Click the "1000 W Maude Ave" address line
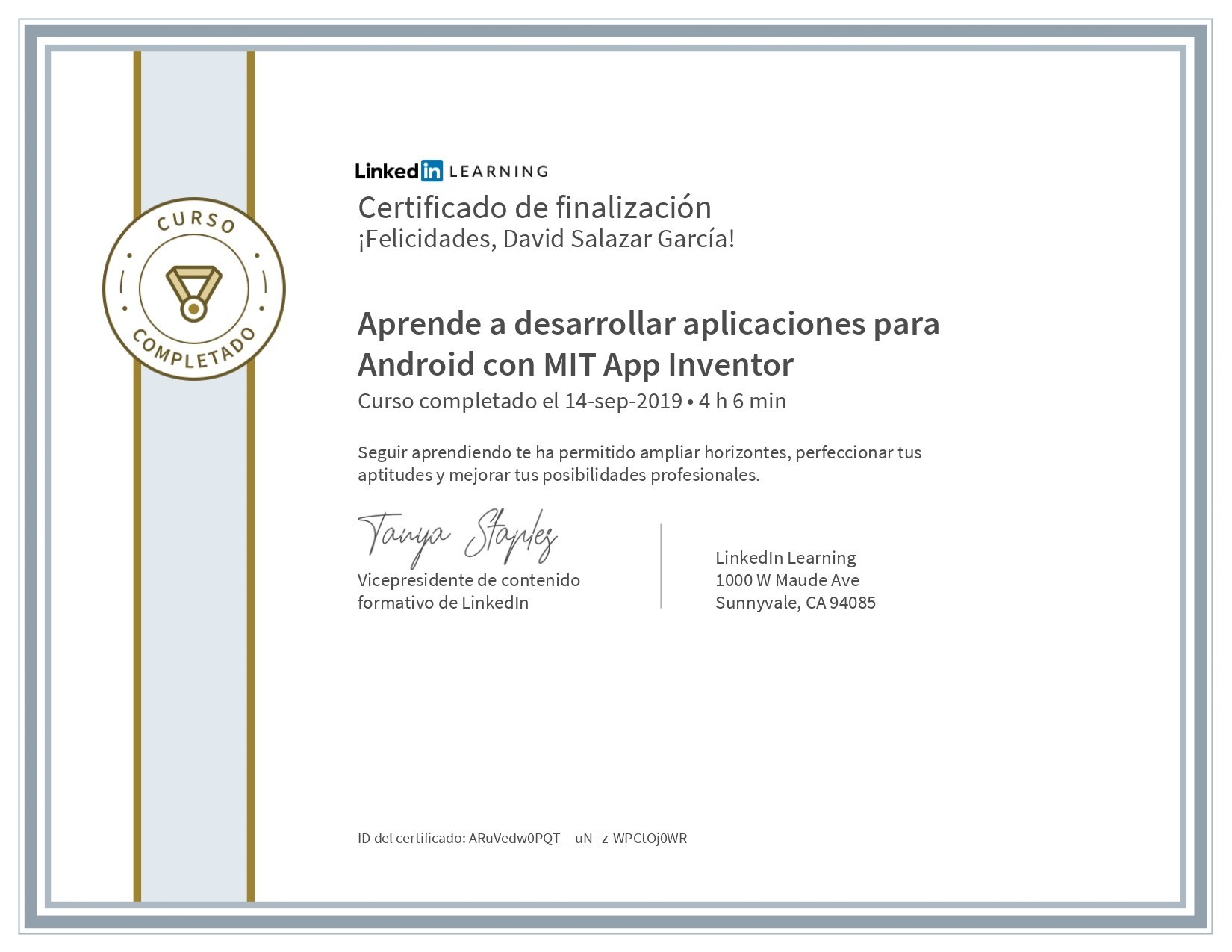1232x952 pixels. click(x=787, y=580)
